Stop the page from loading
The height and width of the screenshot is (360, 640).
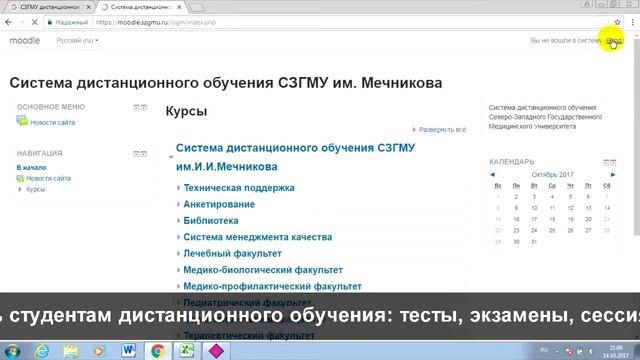pos(35,22)
